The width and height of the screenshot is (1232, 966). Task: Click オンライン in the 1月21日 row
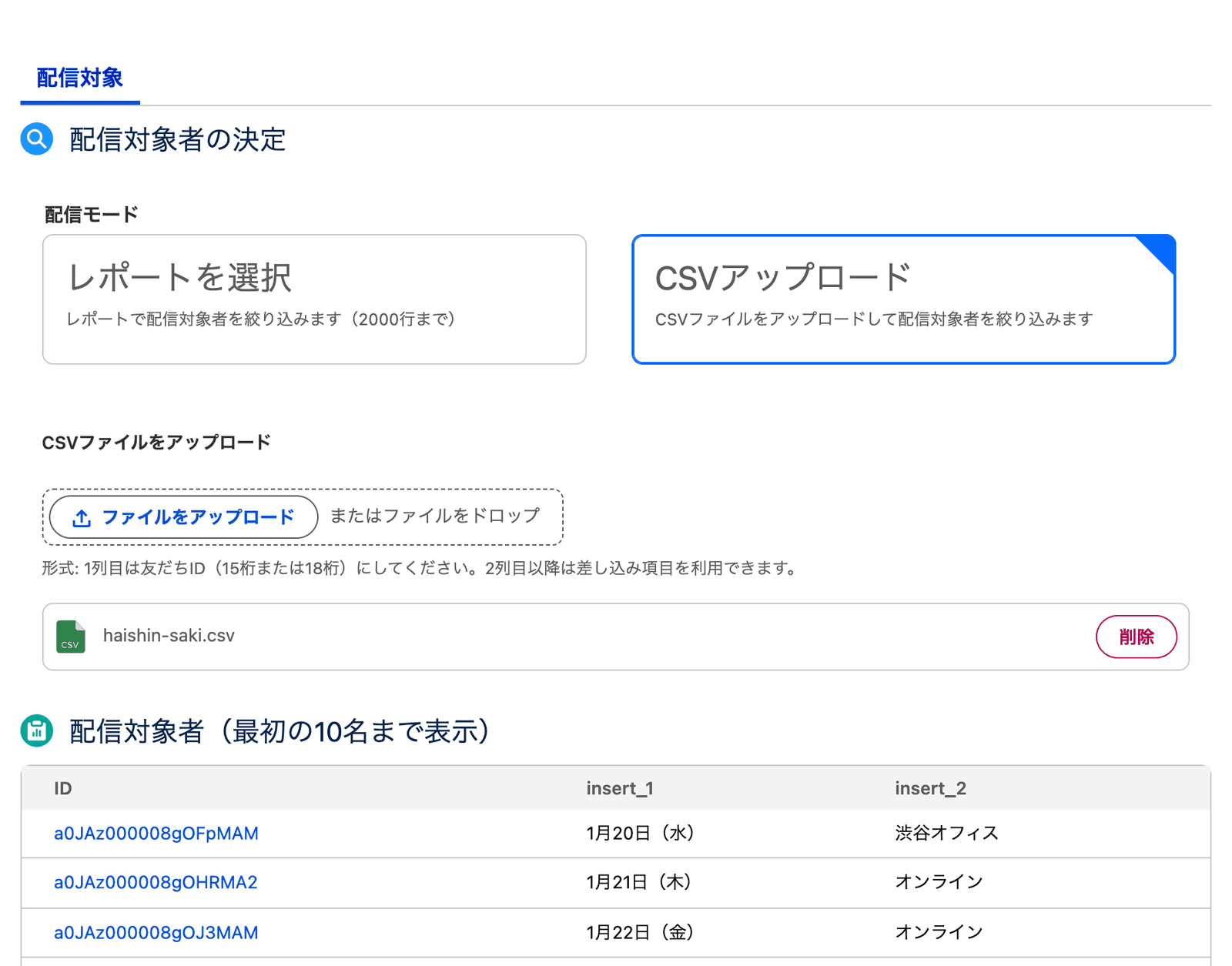[x=939, y=882]
